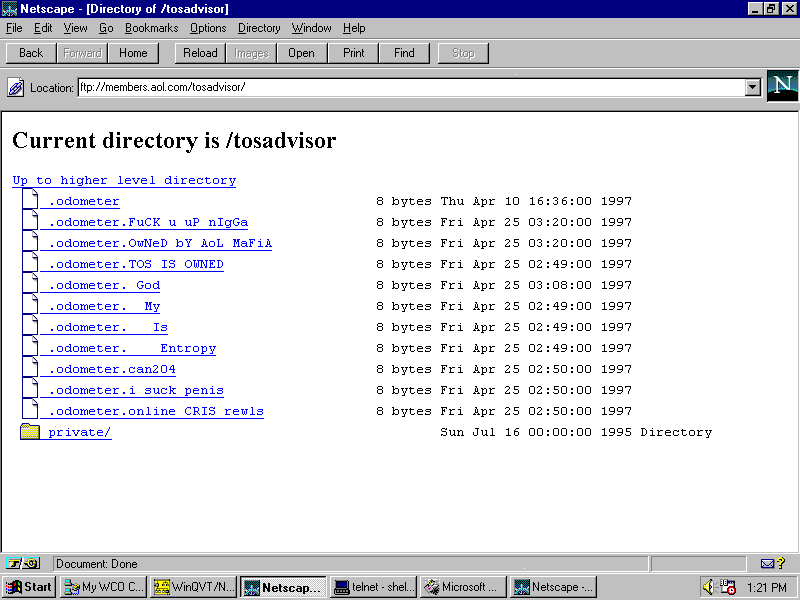Open the 'private/' directory link
This screenshot has height=600, width=800.
80,432
